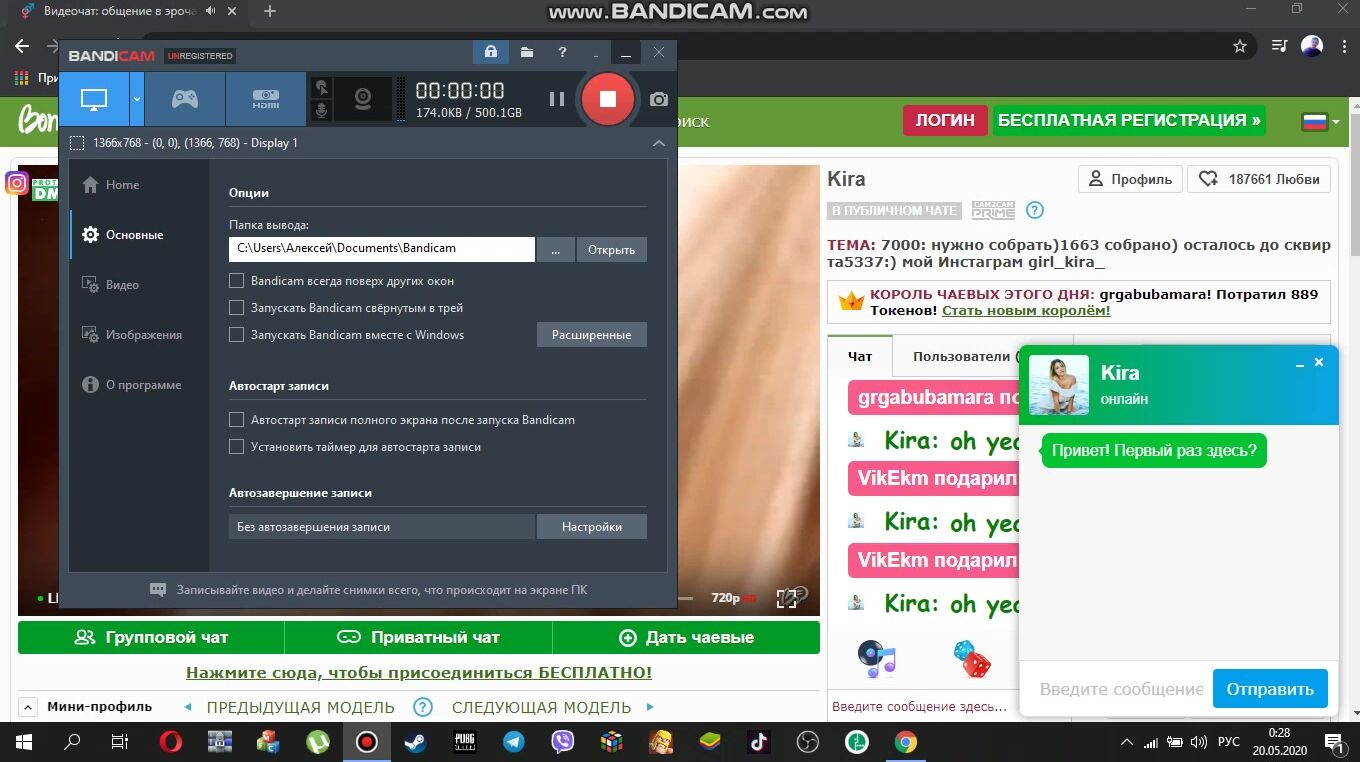Toggle the webcam overlay icon in Bandicam
This screenshot has width=1360, height=762.
pyautogui.click(x=364, y=99)
